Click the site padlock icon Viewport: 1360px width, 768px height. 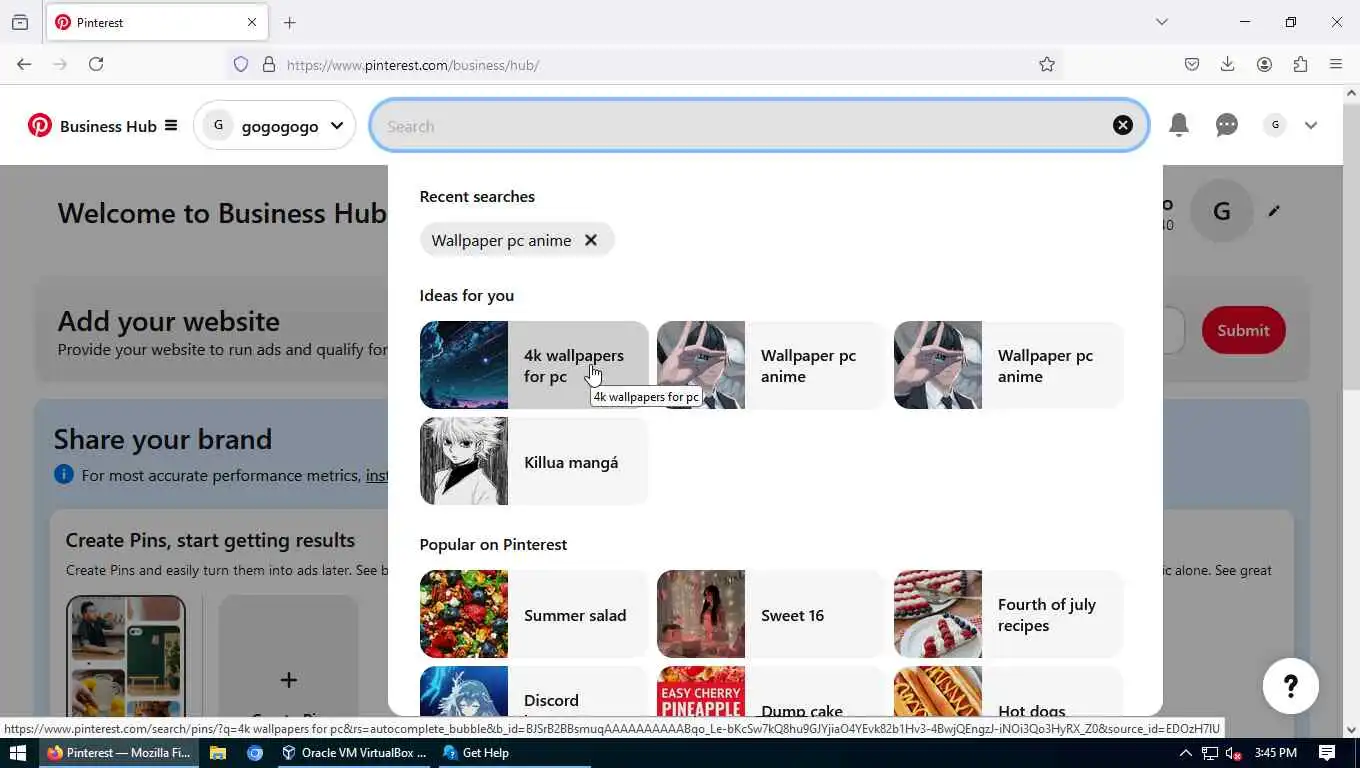pos(269,64)
